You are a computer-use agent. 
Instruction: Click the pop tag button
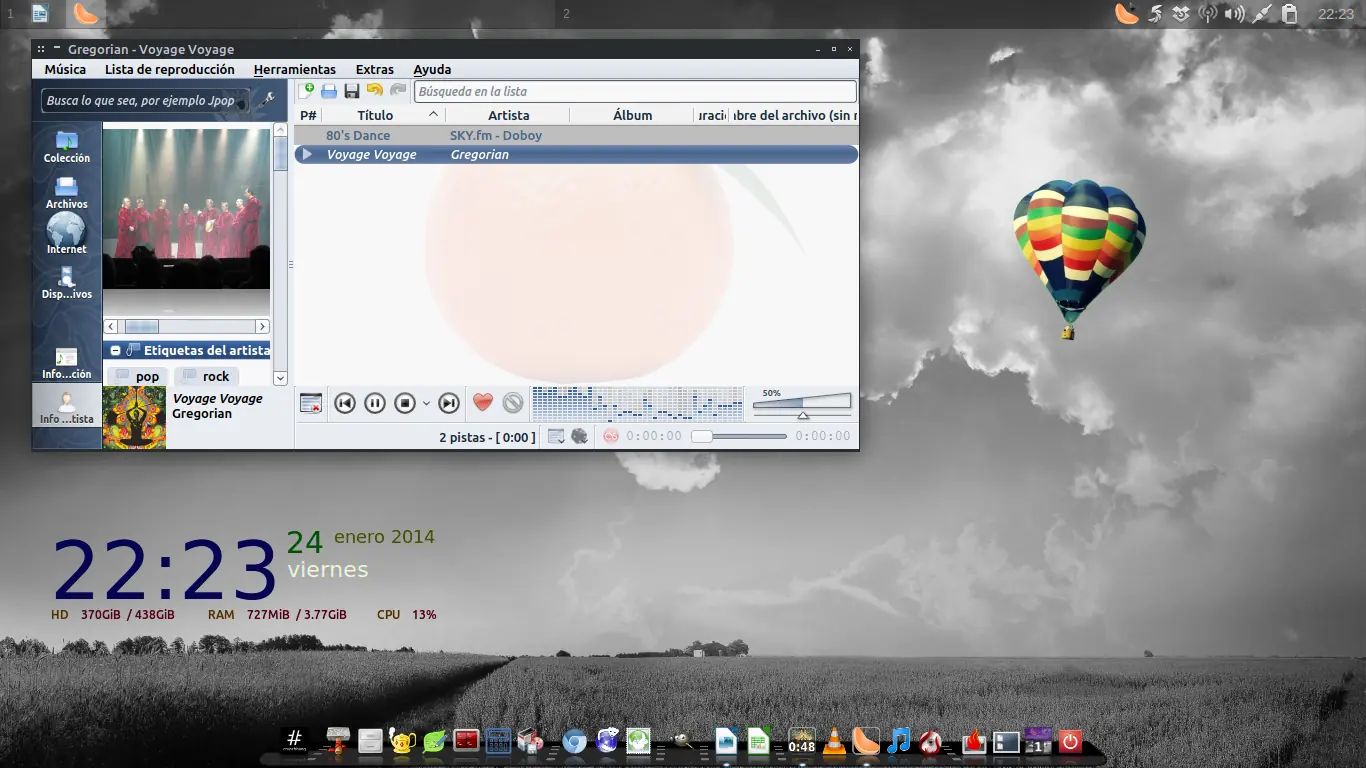tap(136, 376)
